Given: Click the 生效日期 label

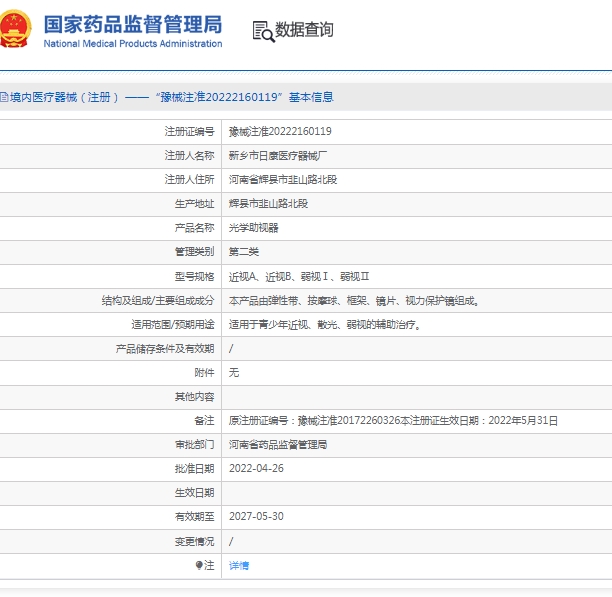Looking at the screenshot, I should point(194,493).
